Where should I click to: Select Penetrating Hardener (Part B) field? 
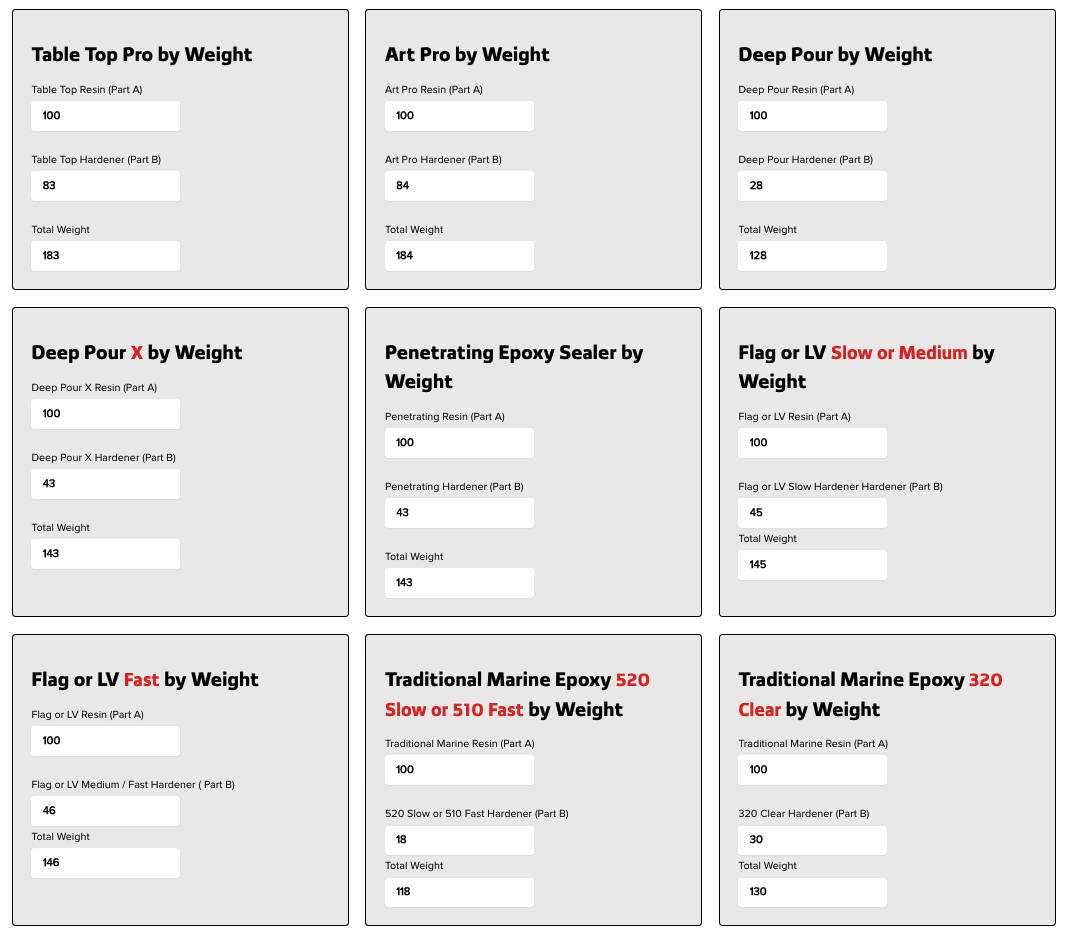pos(459,513)
